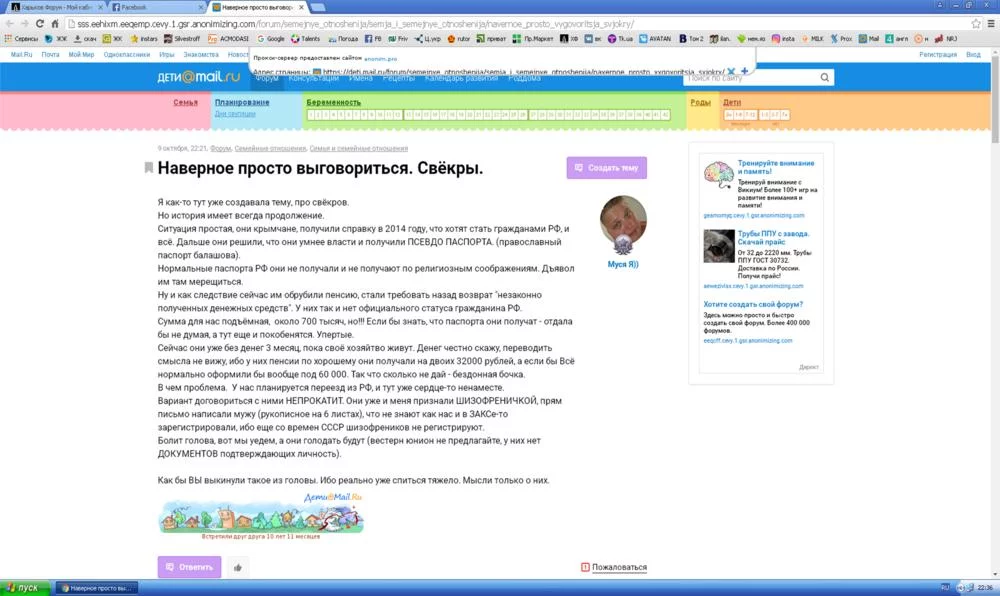Click the Регистрация link
Screen dimensions: 1000x596
point(938,55)
